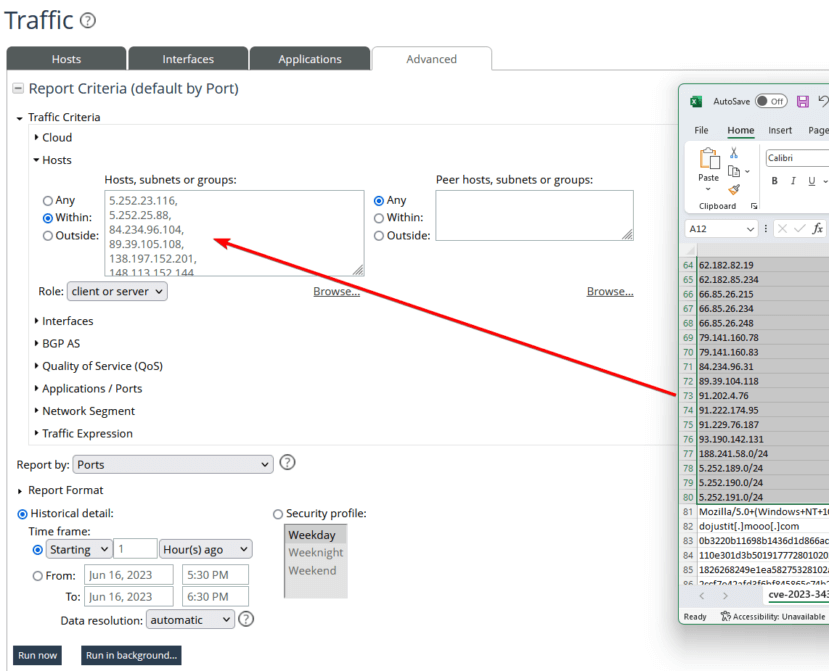The image size is (829, 671).
Task: Cut selection with the scissors icon
Action: [734, 153]
